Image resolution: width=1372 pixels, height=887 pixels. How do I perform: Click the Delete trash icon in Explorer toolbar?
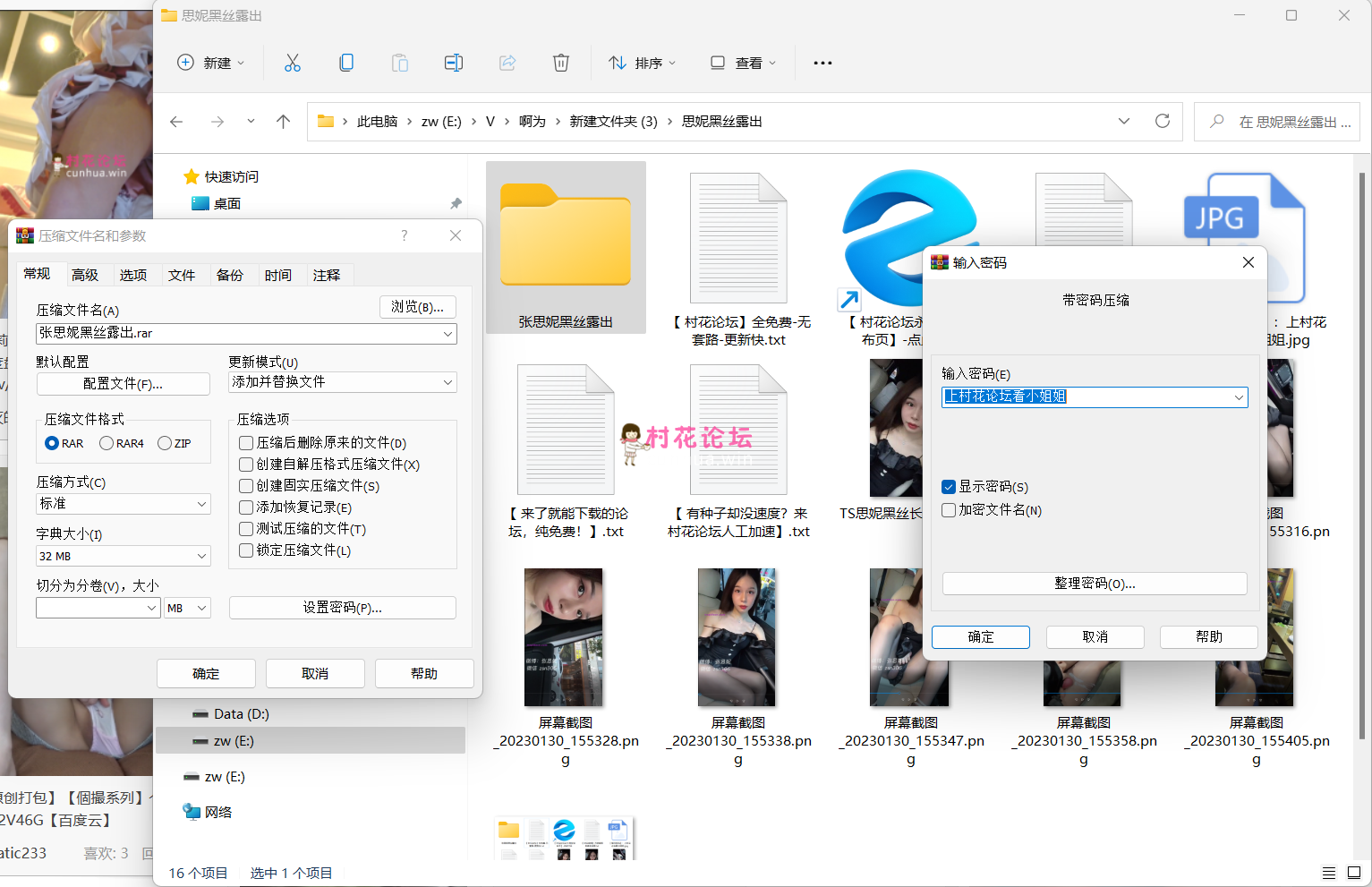point(561,63)
